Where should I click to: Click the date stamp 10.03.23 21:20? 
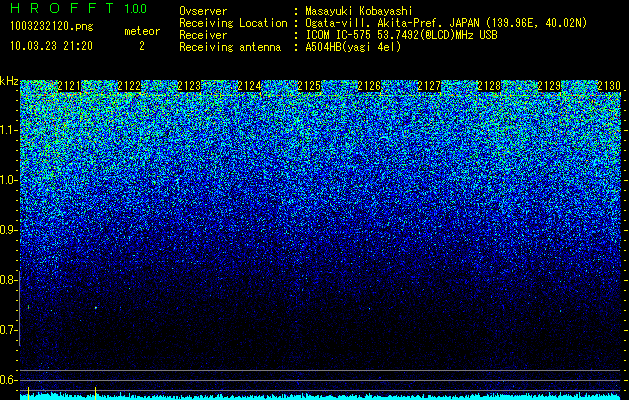pos(51,46)
